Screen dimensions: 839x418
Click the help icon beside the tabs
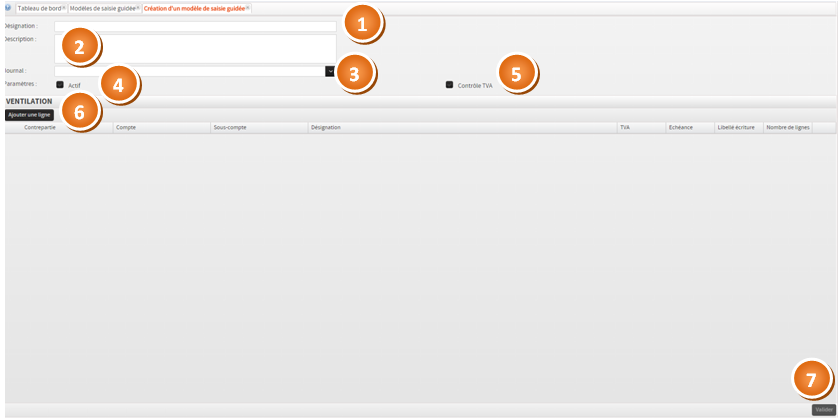coord(7,8)
